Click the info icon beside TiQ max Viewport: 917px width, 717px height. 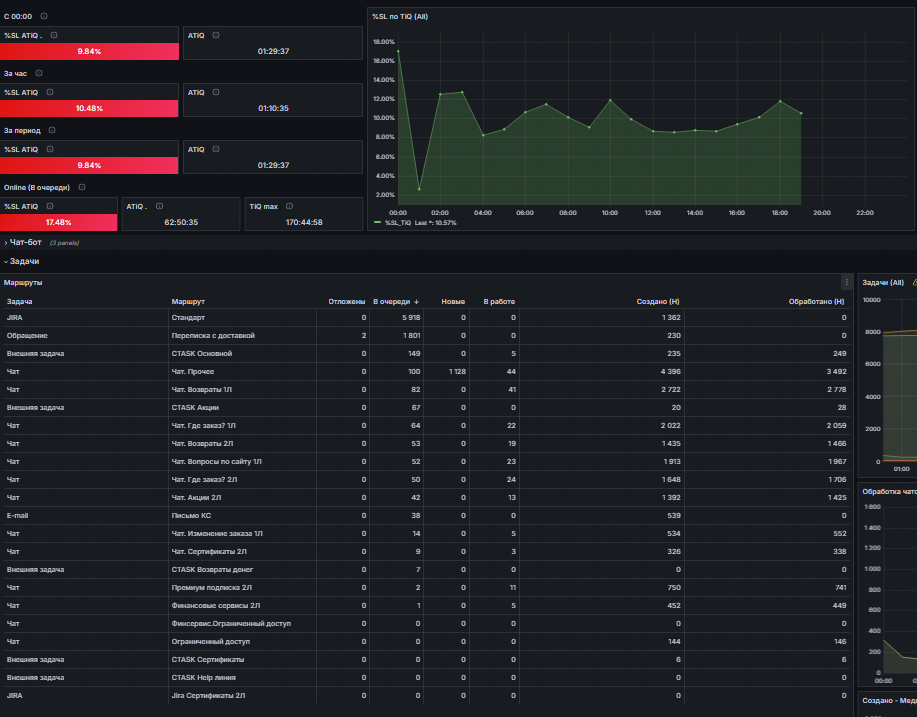click(289, 206)
